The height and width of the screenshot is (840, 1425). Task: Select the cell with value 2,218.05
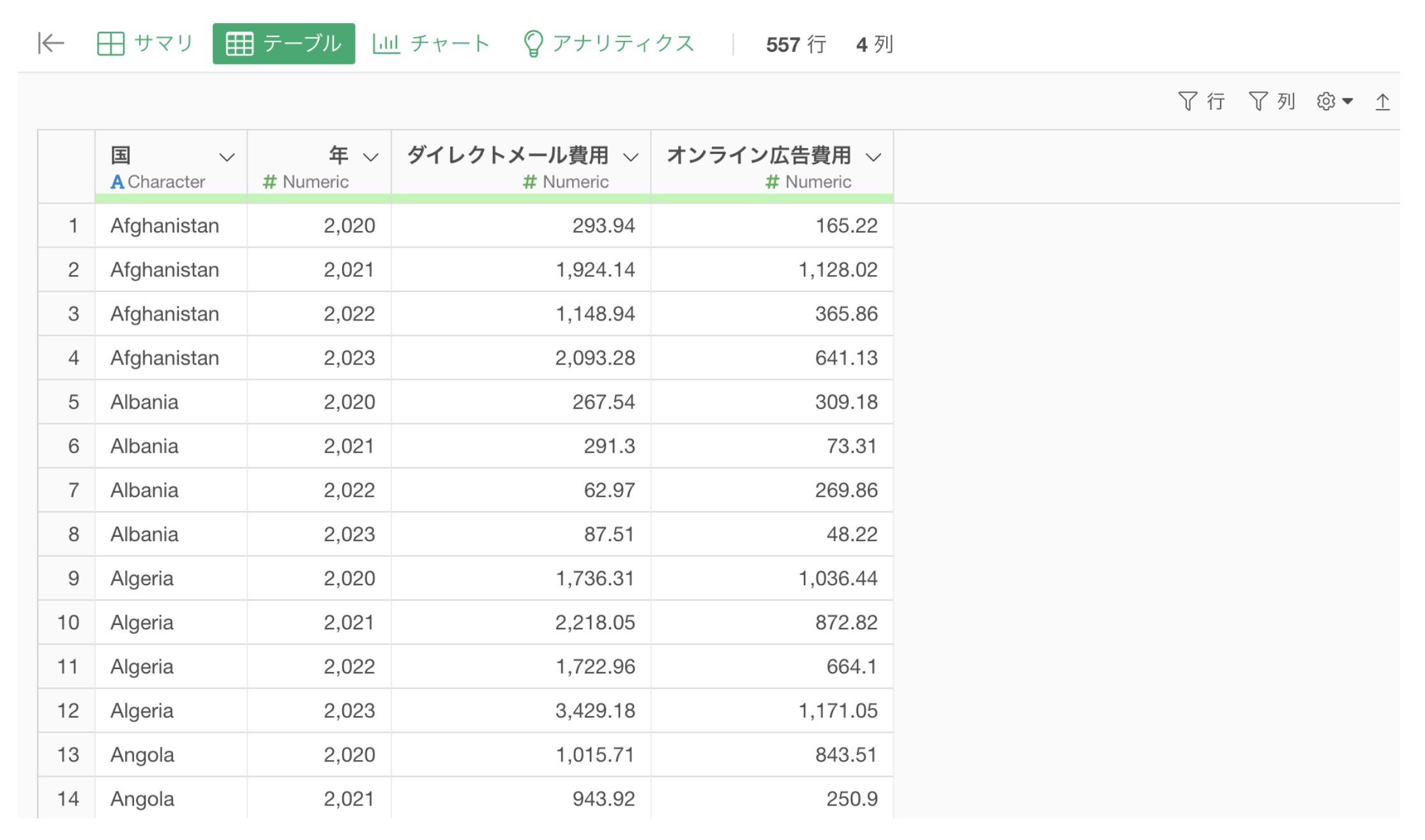click(521, 622)
